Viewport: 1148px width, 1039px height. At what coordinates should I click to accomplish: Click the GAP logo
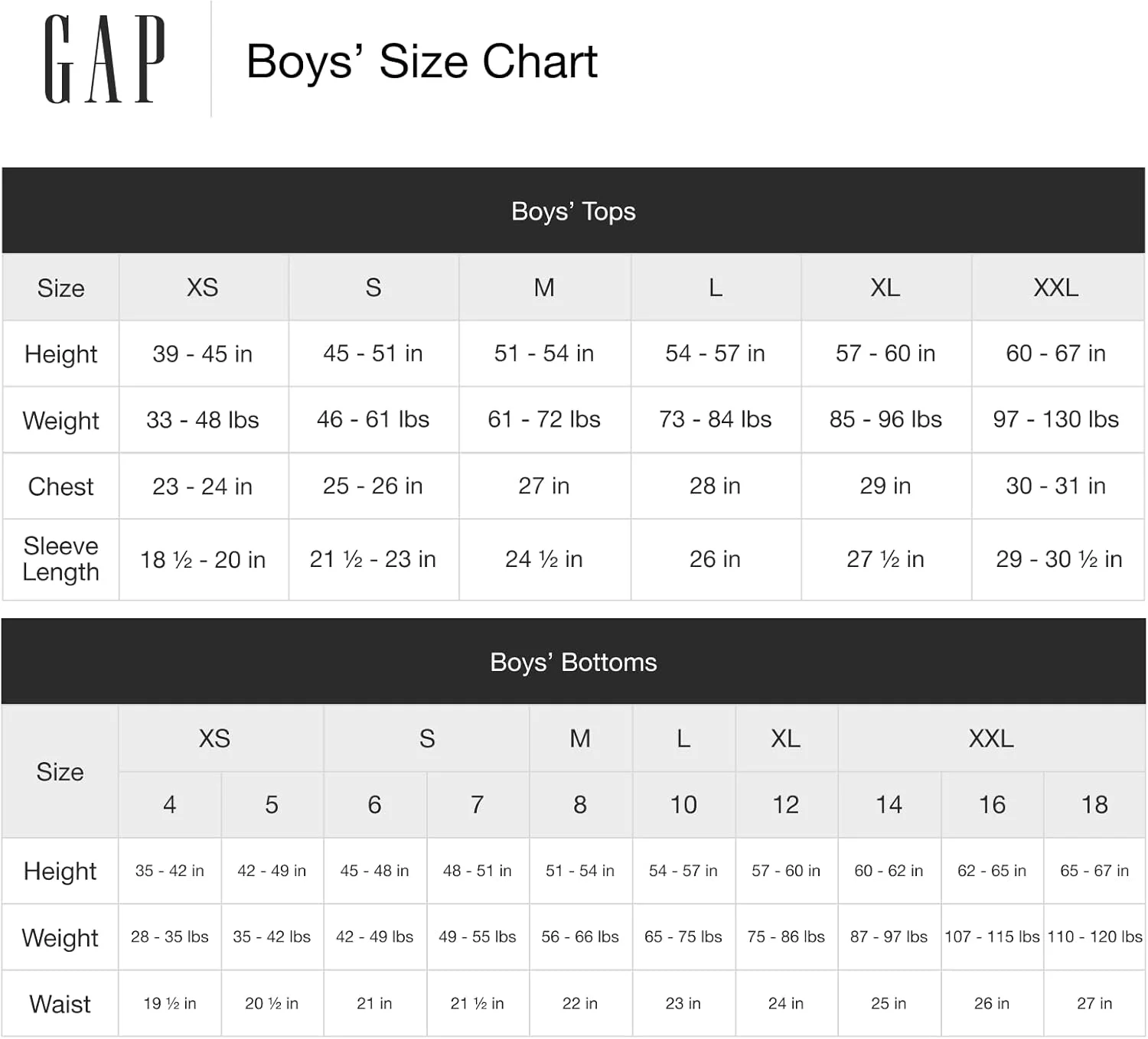[x=104, y=60]
